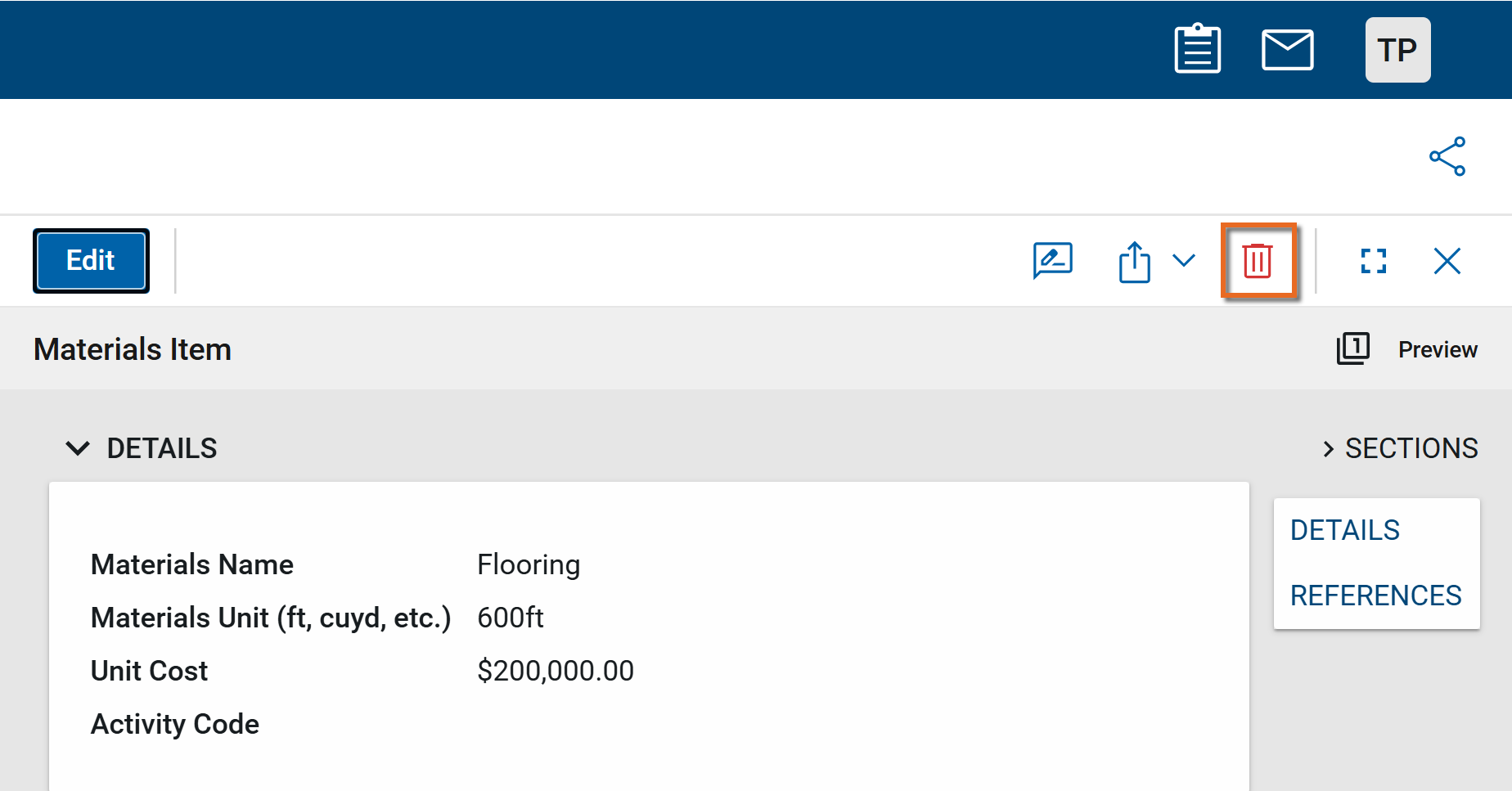Select the Flooring materials name value
The height and width of the screenshot is (791, 1512).
click(529, 564)
